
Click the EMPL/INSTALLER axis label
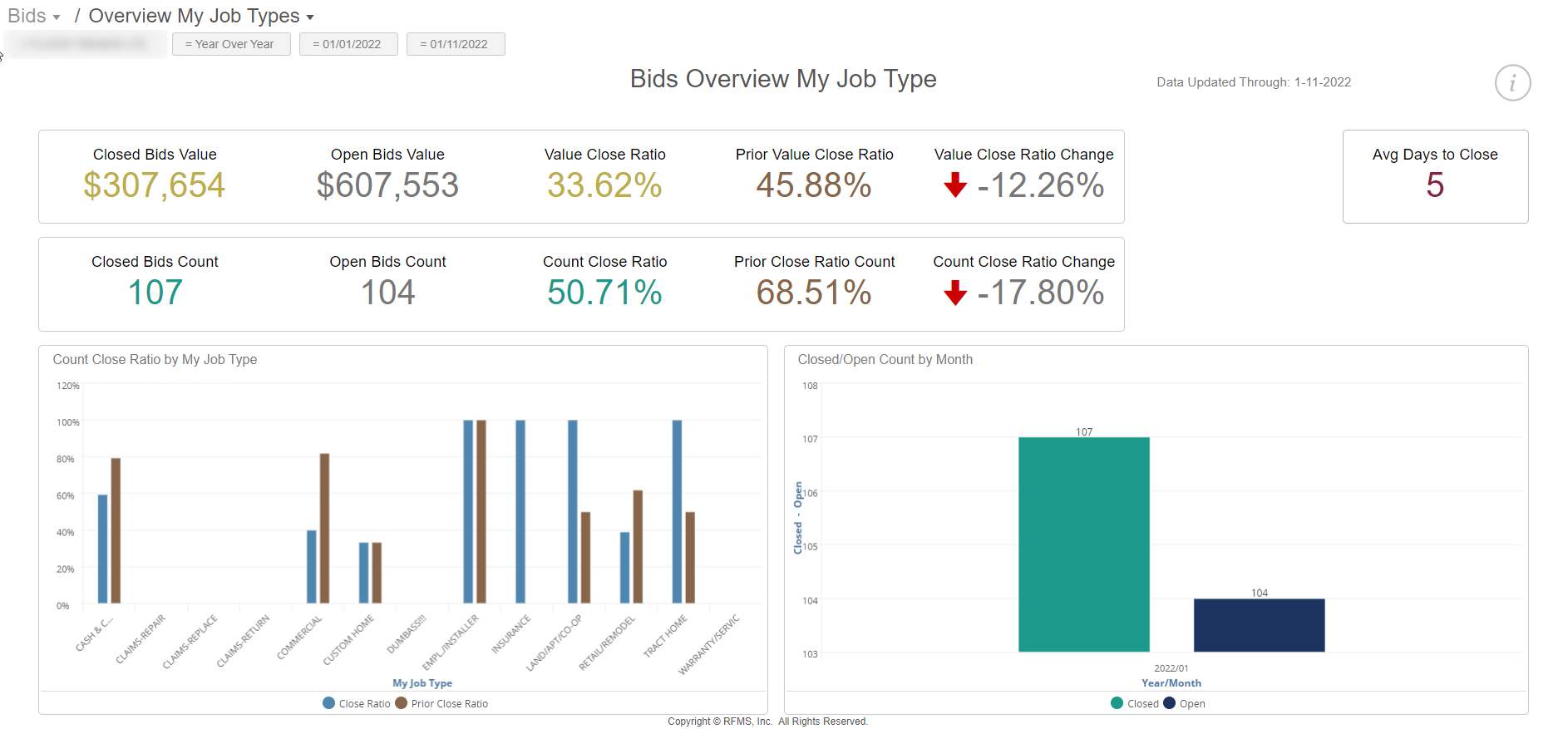(451, 643)
